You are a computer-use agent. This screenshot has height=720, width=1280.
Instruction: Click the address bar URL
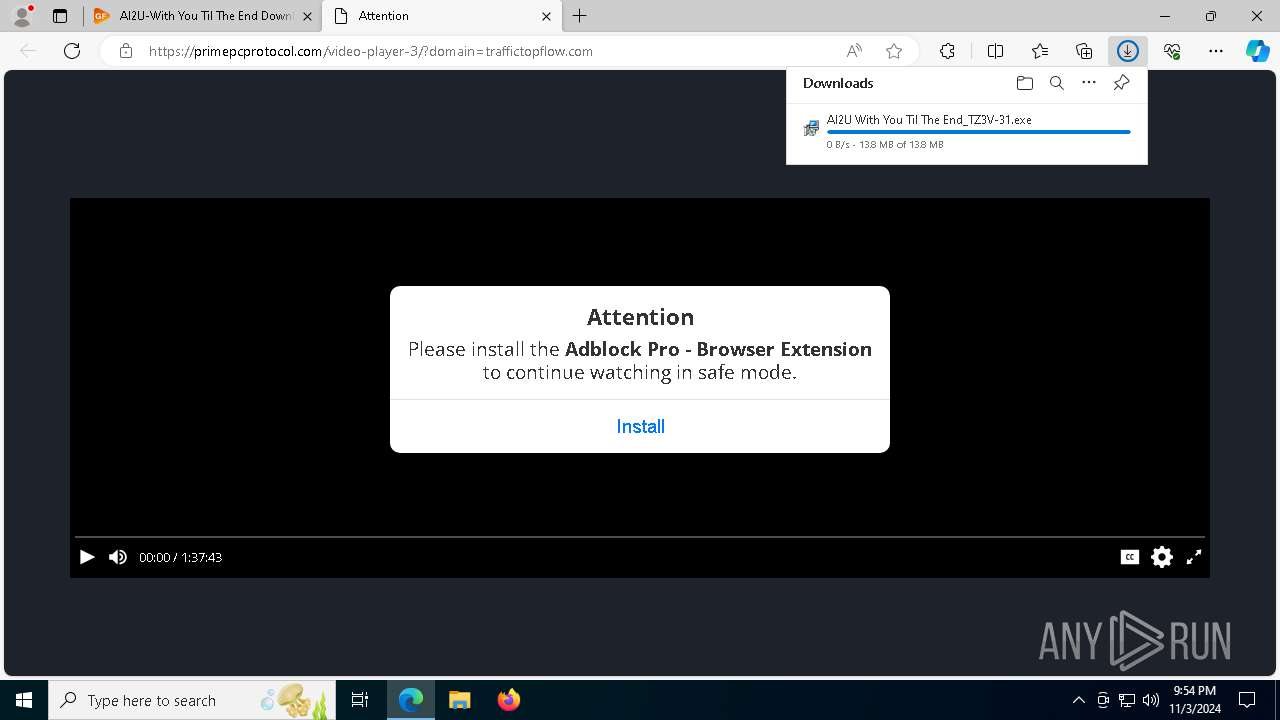(370, 51)
